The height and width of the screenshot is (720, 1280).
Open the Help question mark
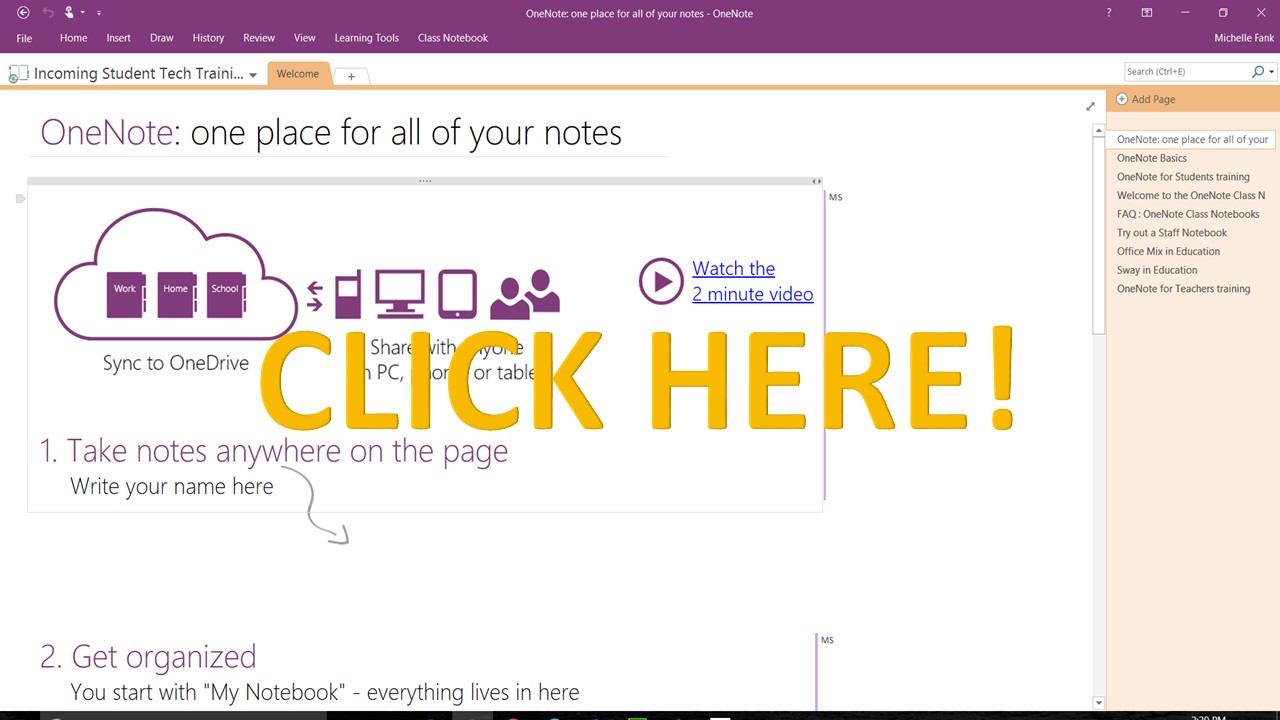click(1108, 13)
